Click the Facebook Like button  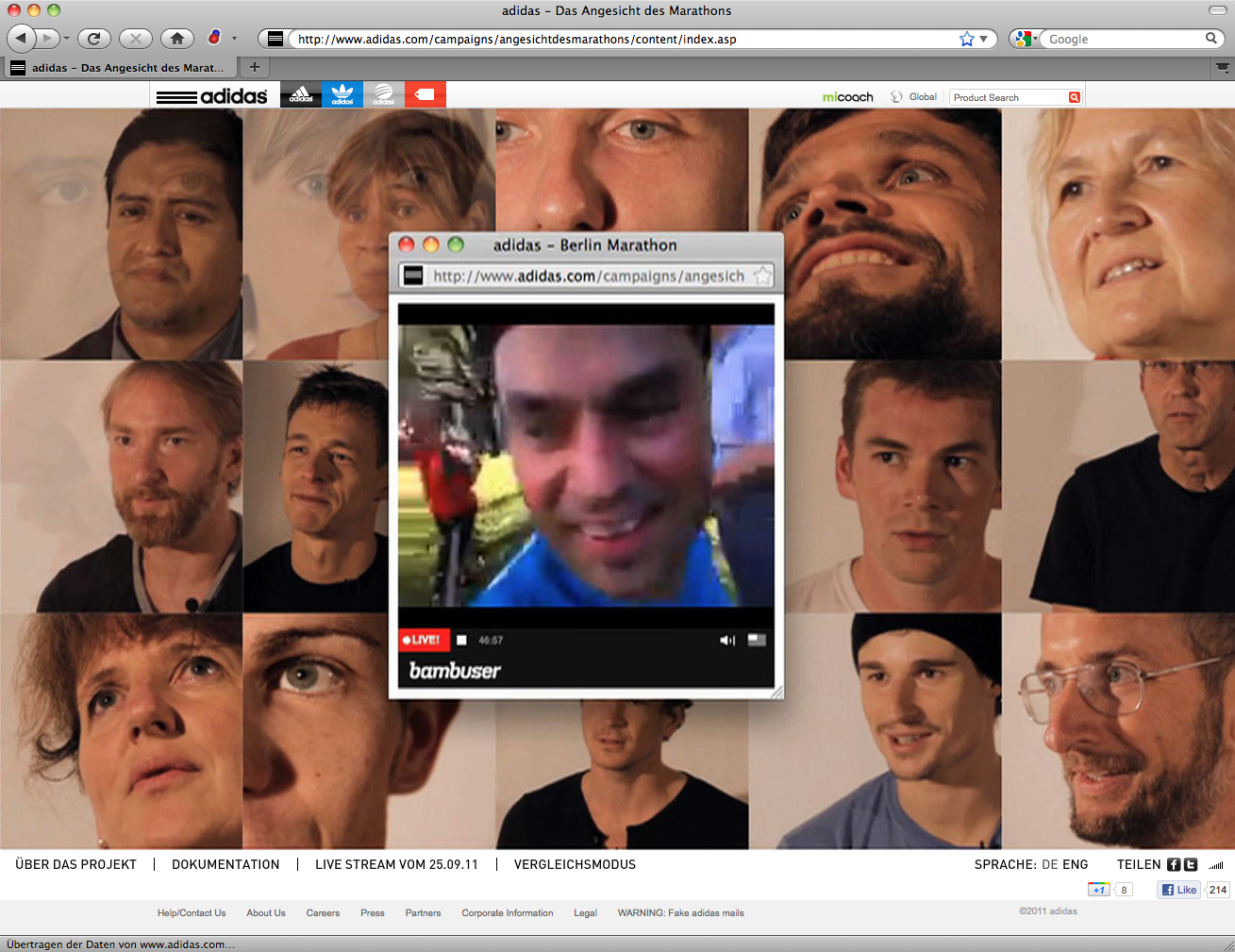coord(1179,890)
